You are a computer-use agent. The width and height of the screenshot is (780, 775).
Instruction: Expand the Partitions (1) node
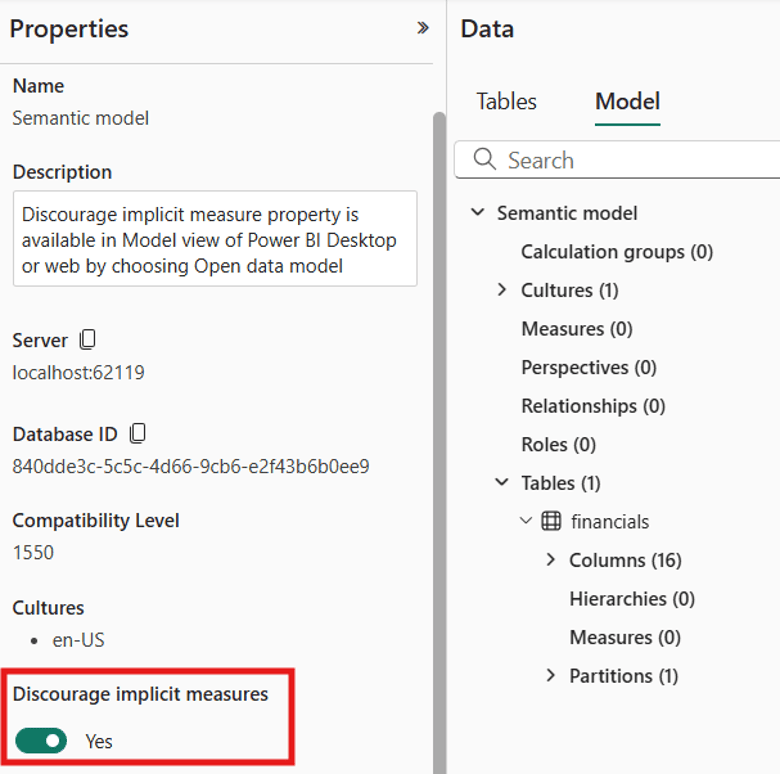[x=550, y=676]
